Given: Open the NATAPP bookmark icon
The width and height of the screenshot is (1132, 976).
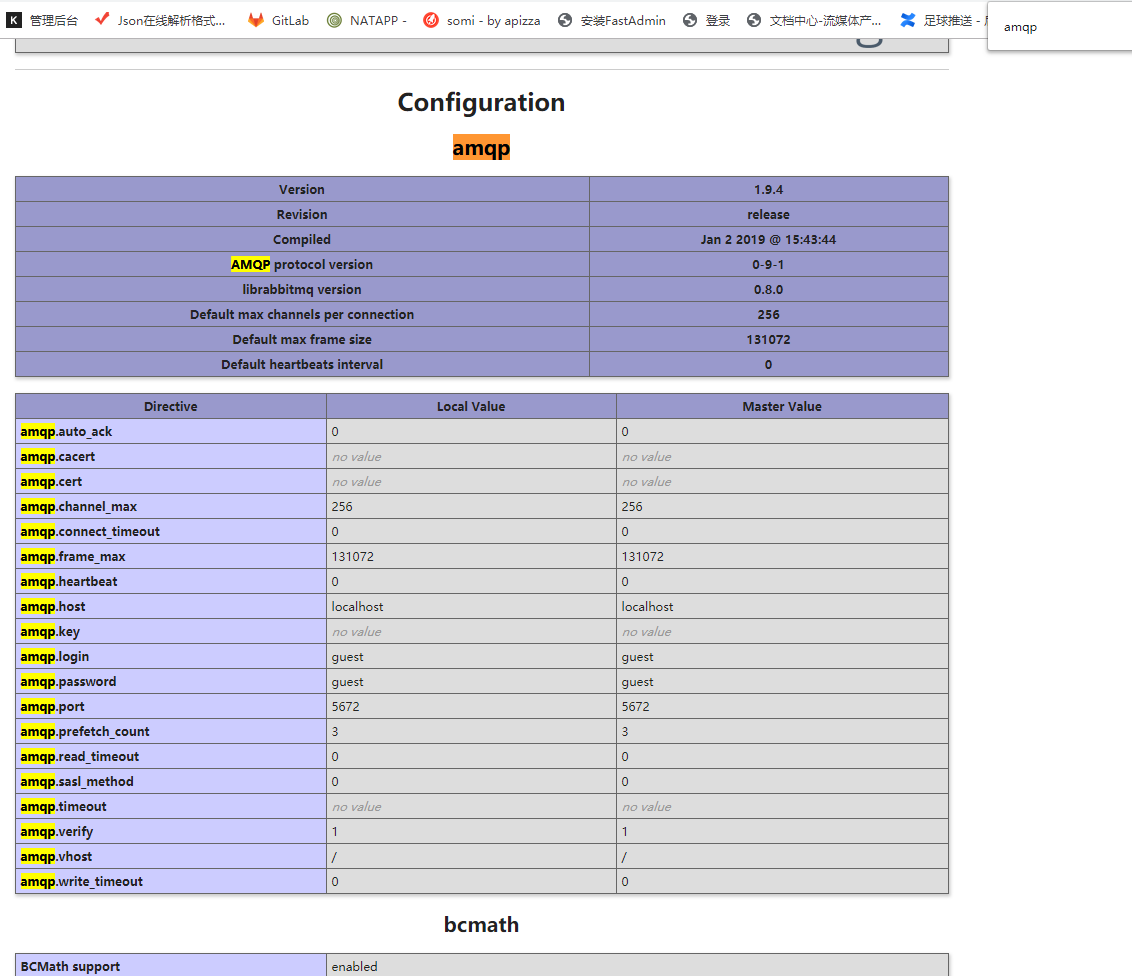Looking at the screenshot, I should [x=334, y=20].
